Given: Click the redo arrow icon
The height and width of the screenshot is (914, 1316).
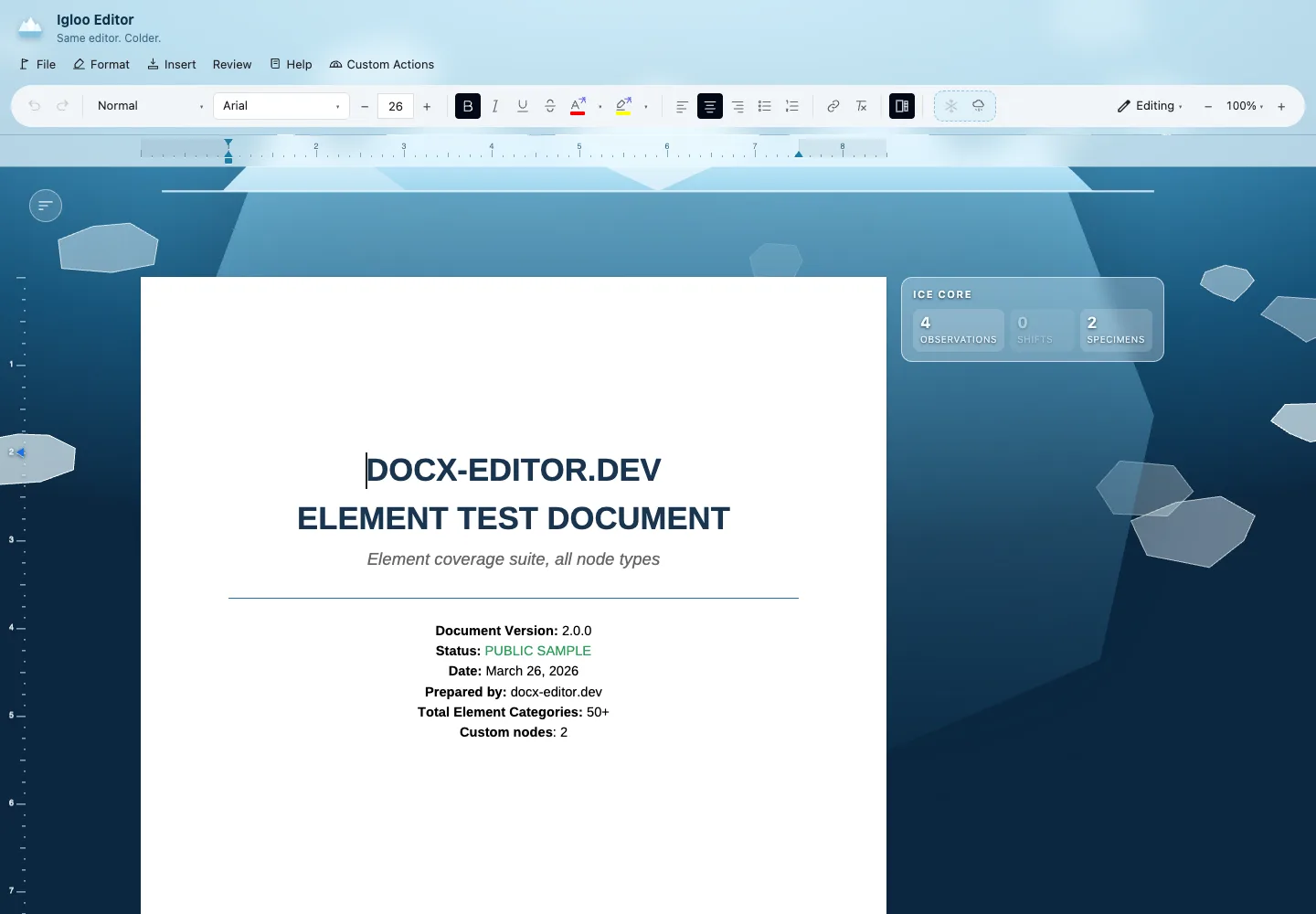Looking at the screenshot, I should (x=62, y=106).
